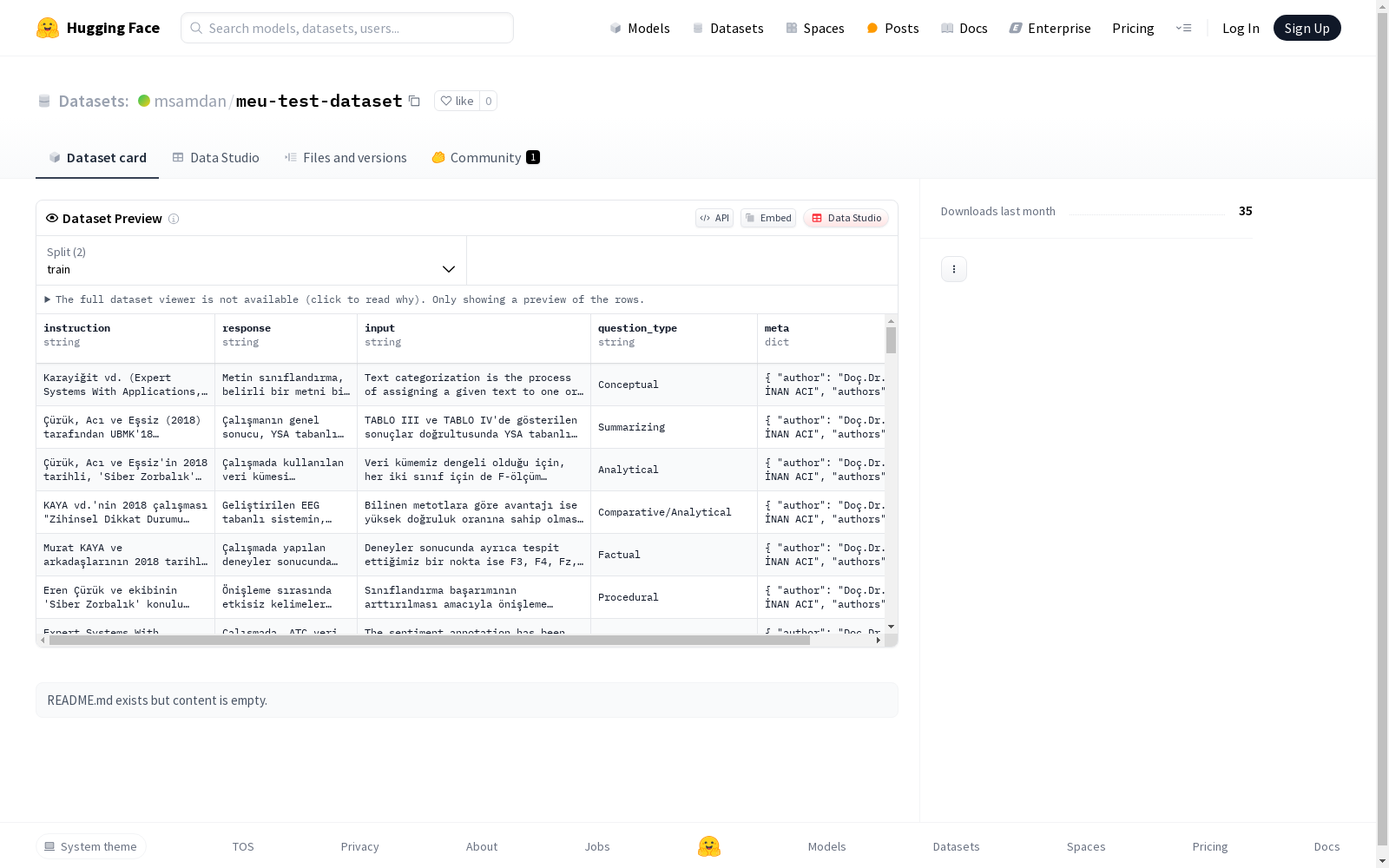
Task: Click the table scroll-right arrow
Action: [879, 641]
